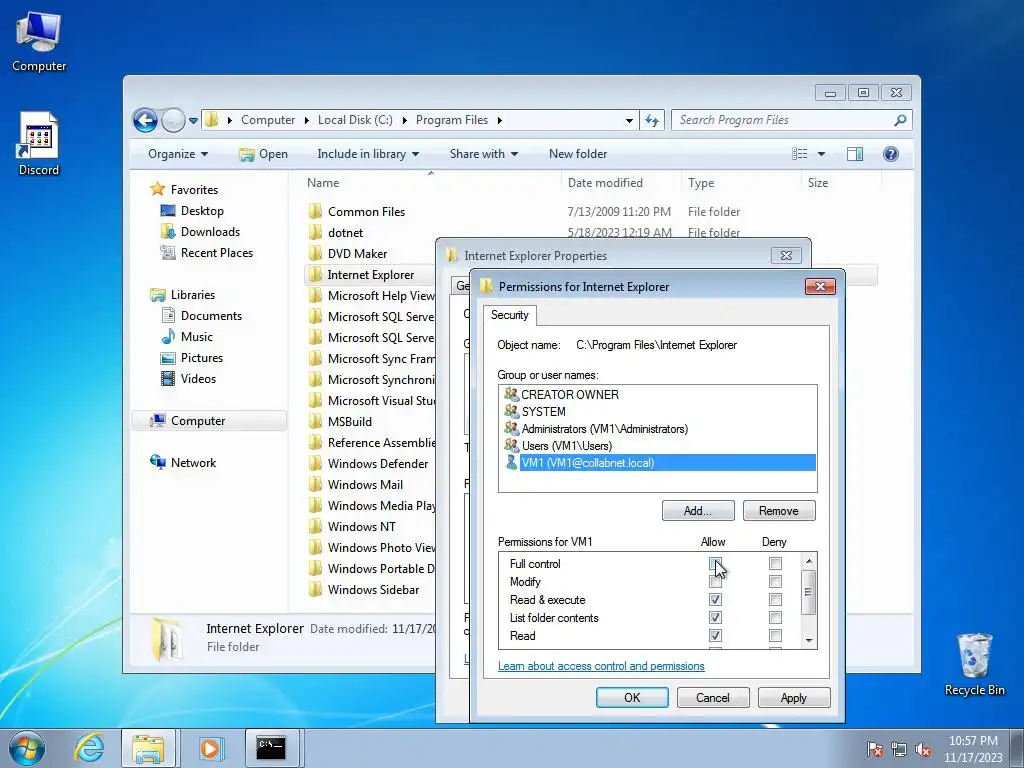Open Downloads in Favorites sidebar

(x=210, y=232)
